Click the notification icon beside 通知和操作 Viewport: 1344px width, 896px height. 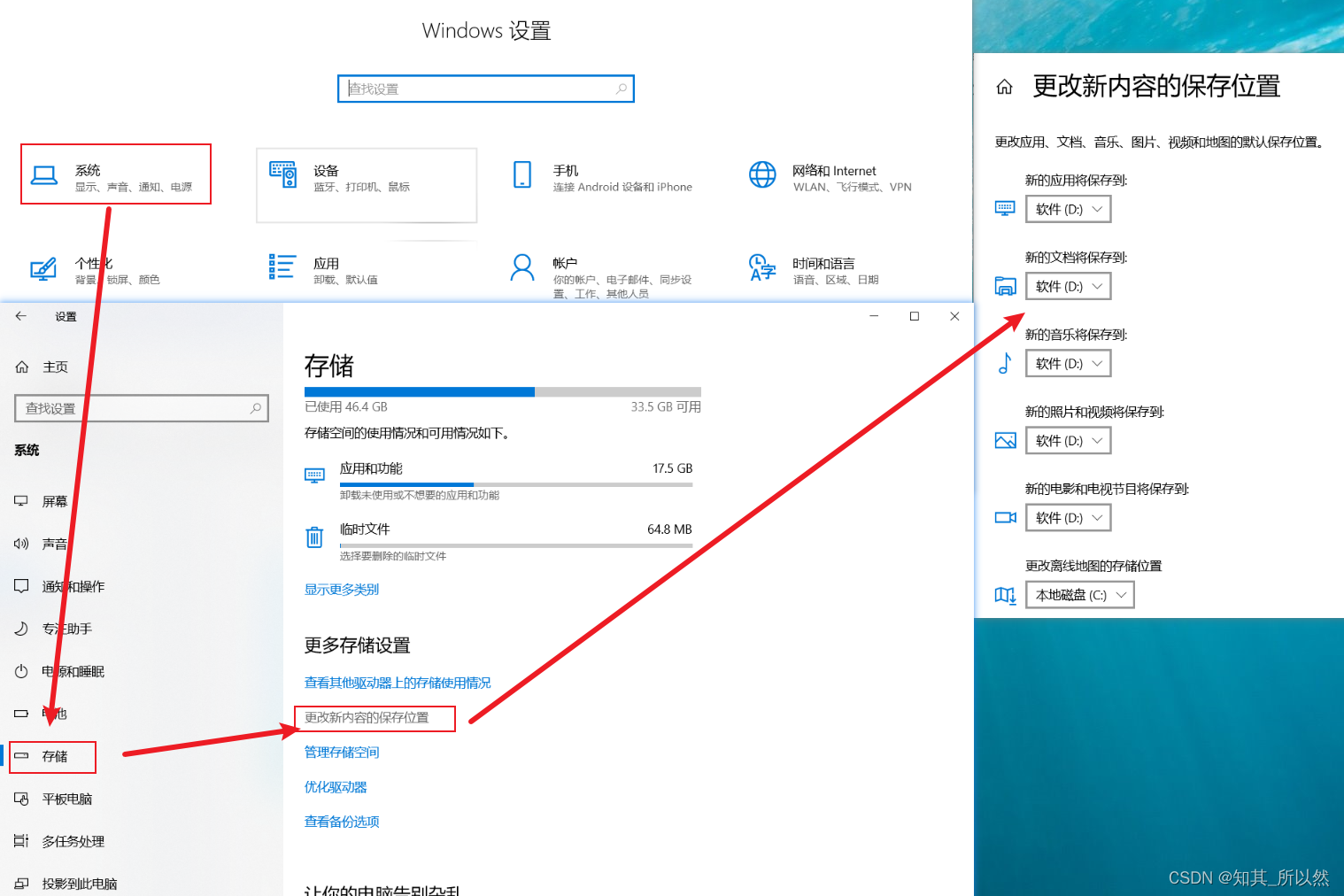click(21, 586)
